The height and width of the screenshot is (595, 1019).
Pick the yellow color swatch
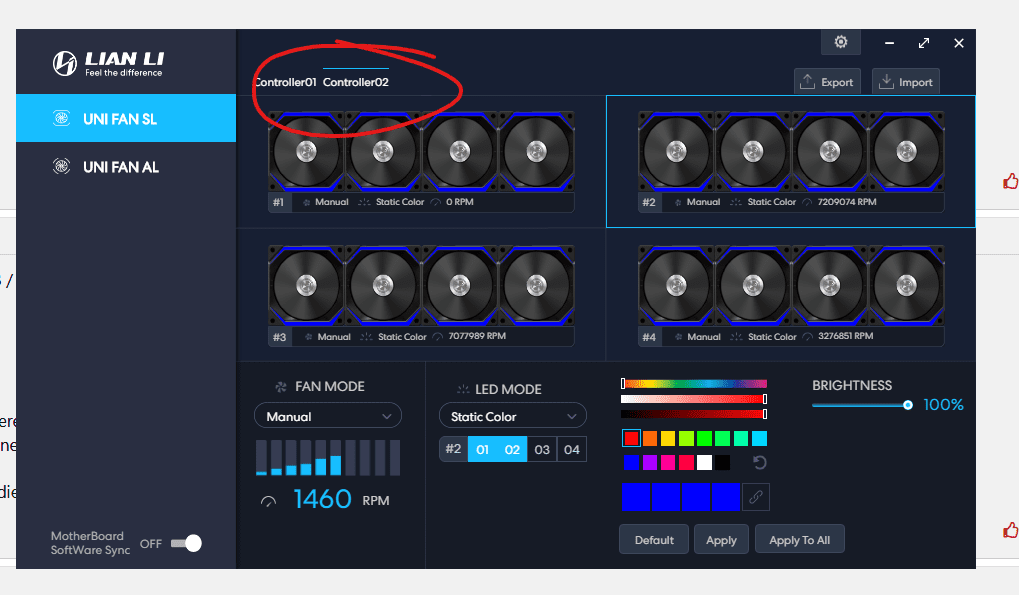click(668, 438)
